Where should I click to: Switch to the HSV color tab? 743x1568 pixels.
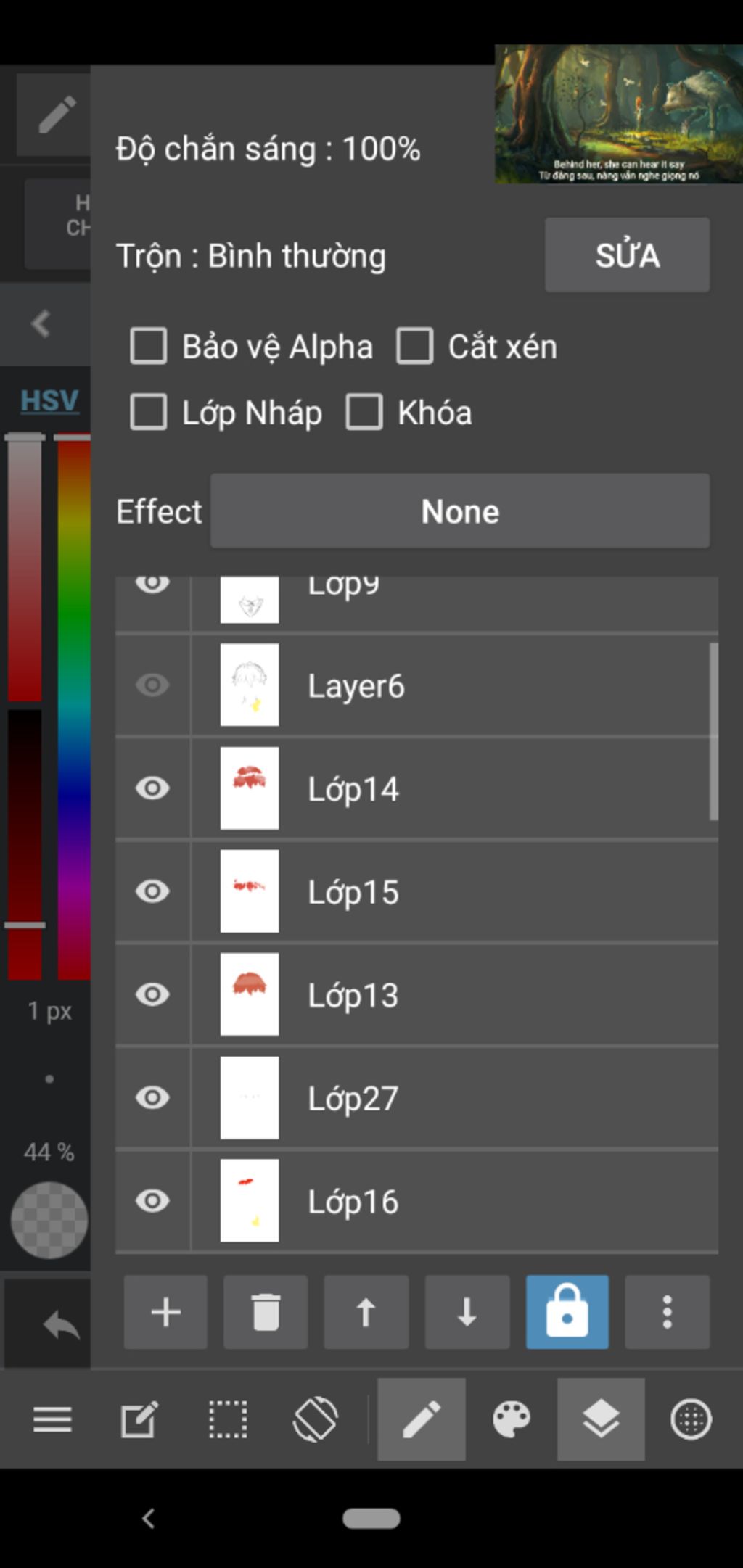click(x=49, y=400)
